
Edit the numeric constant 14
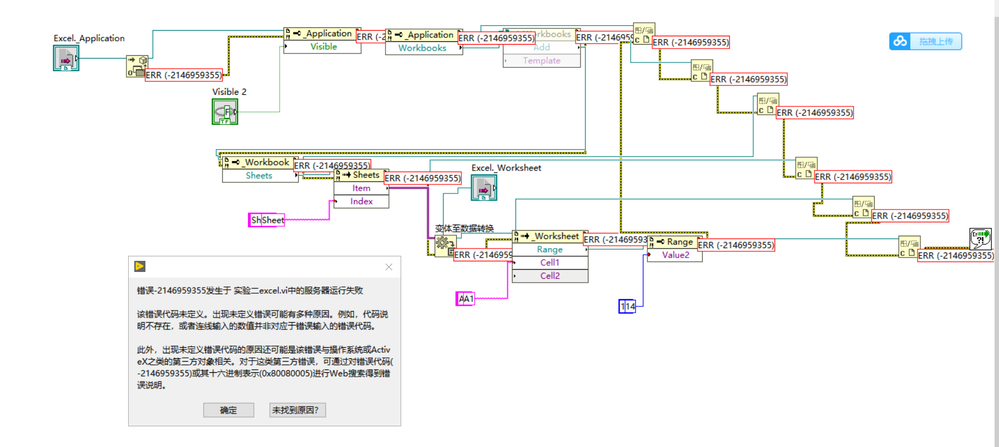[x=628, y=306]
